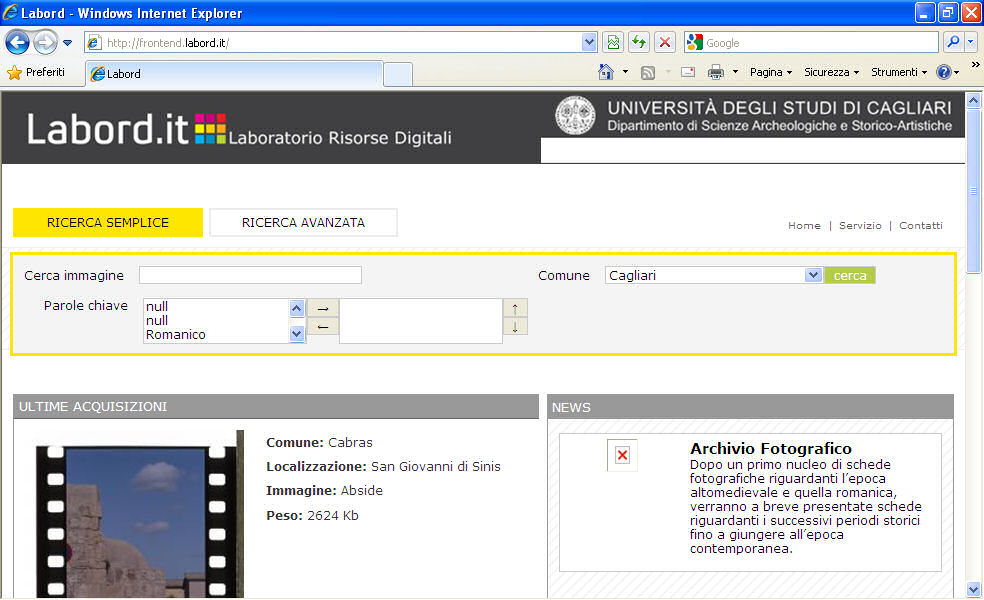Move selected keyword up with up arrow
Image resolution: width=984 pixels, height=600 pixels.
coord(515,308)
